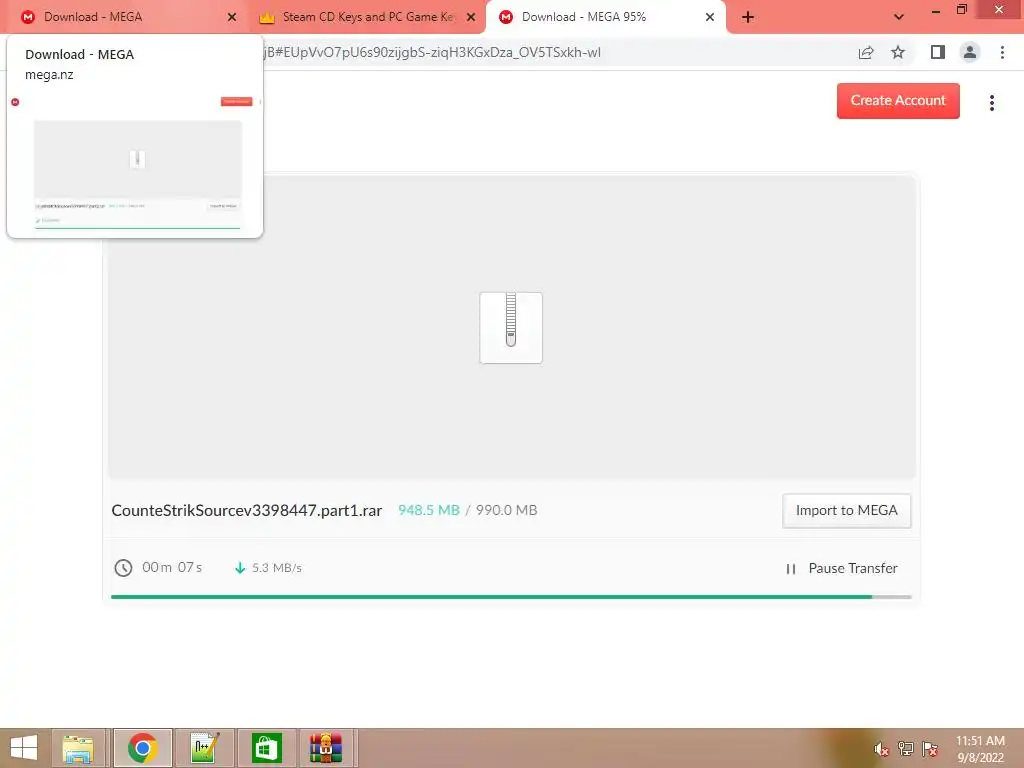1024x768 pixels.
Task: Click the zip archive file icon
Action: pos(511,328)
